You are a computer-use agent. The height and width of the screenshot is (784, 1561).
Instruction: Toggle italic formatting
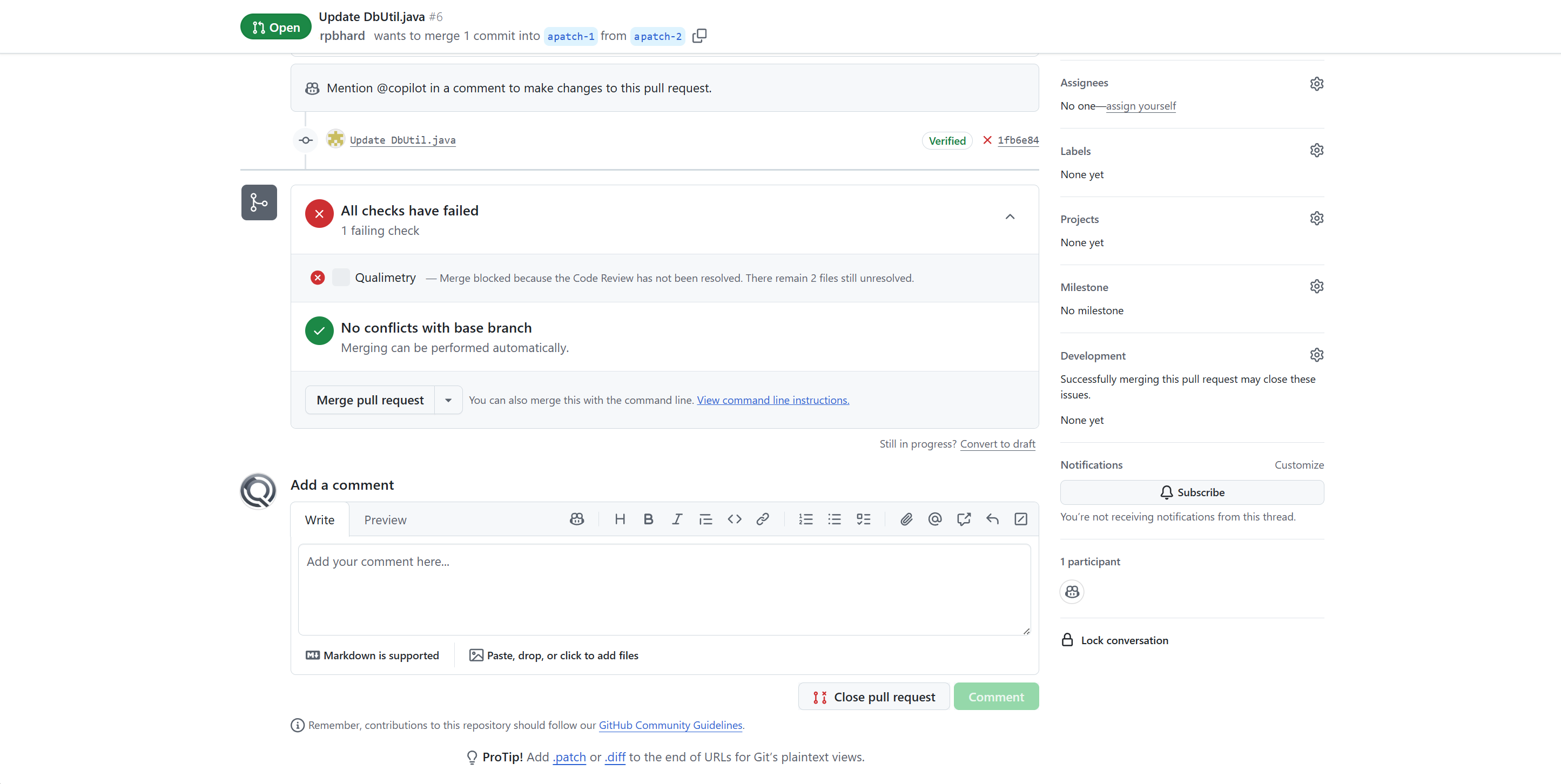click(x=677, y=519)
